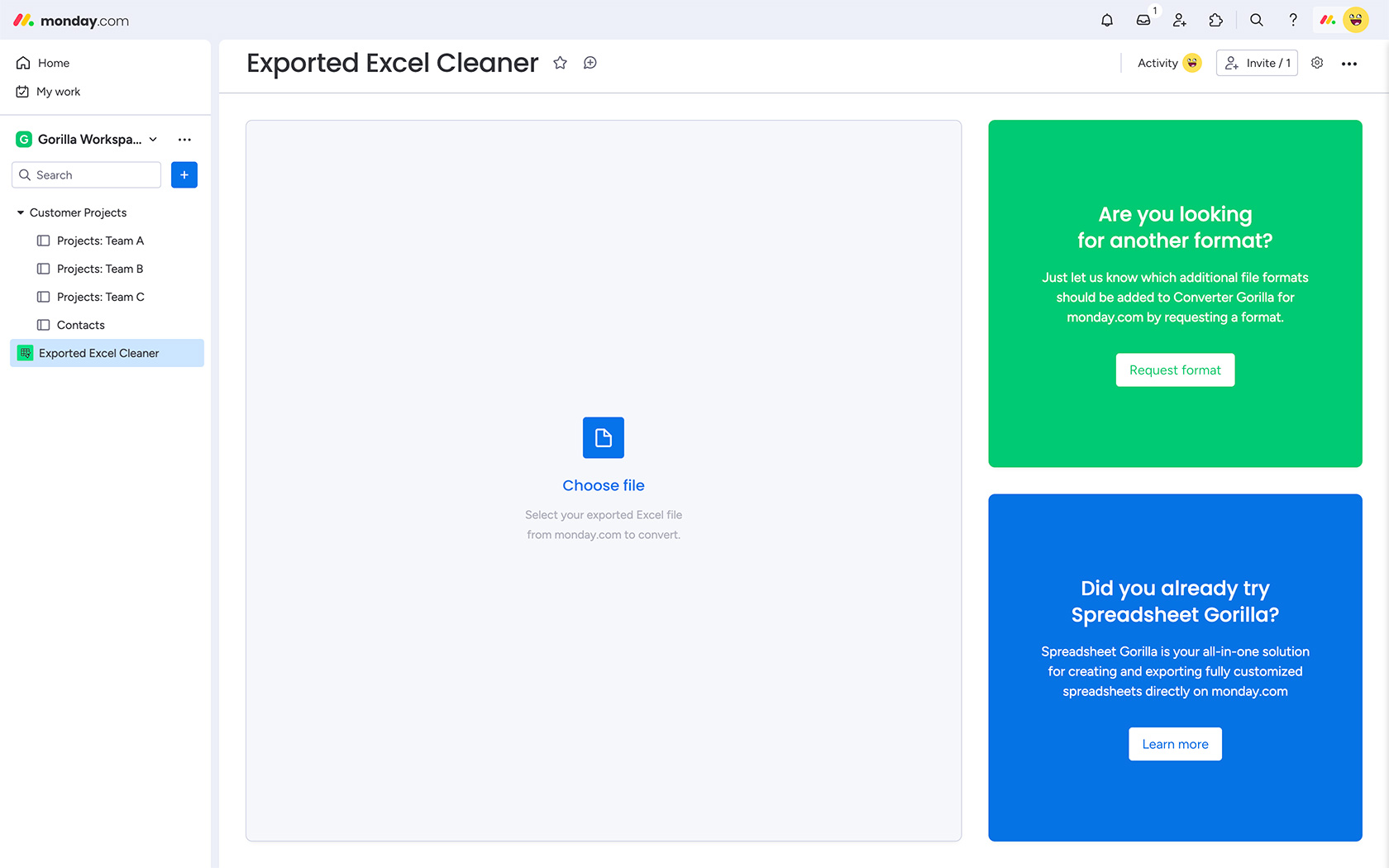Click the search magnifier in top bar

click(x=1256, y=20)
